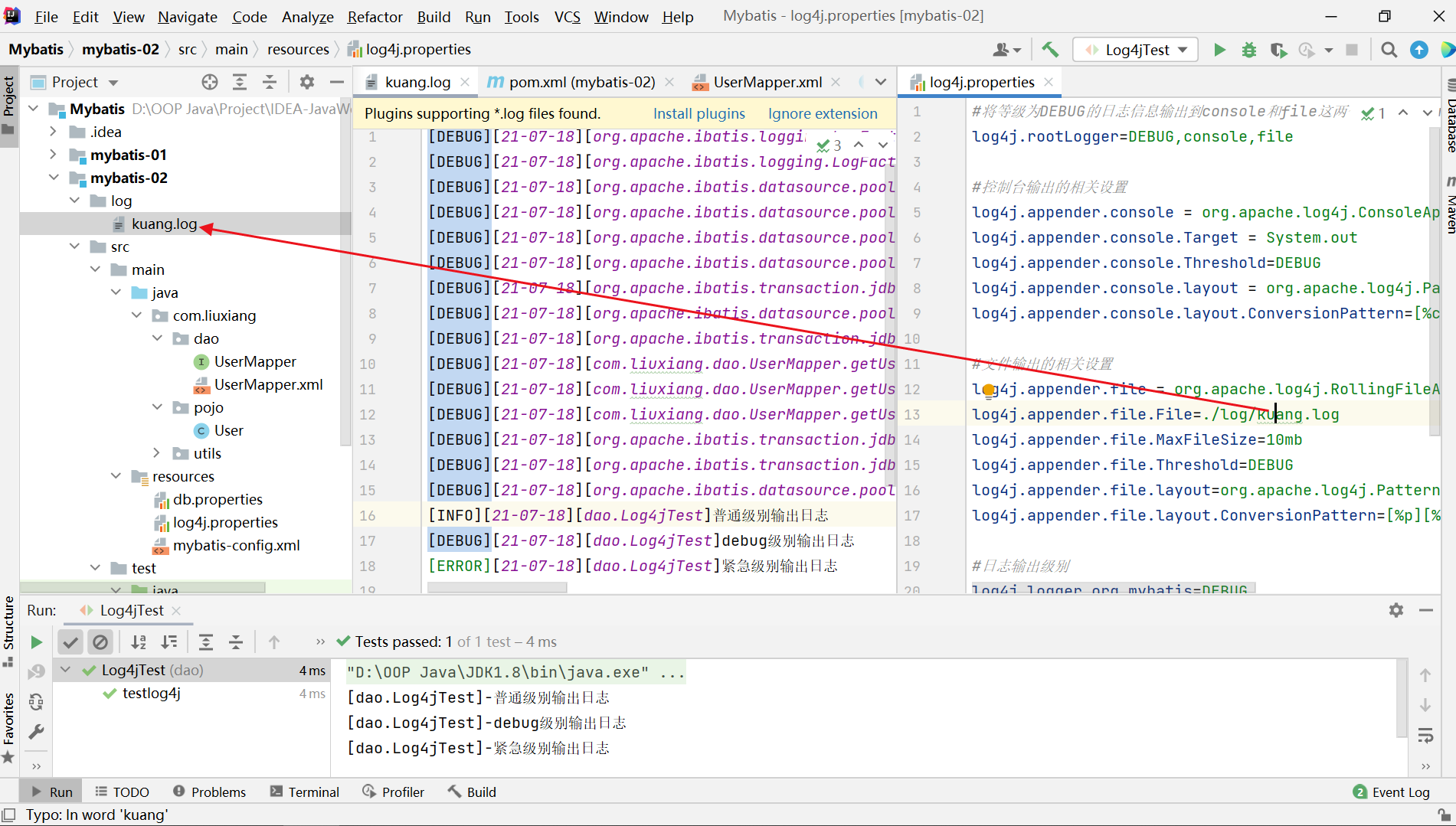This screenshot has width=1456, height=826.
Task: Go to next highlighted error in log4j.properties
Action: coord(1427,113)
